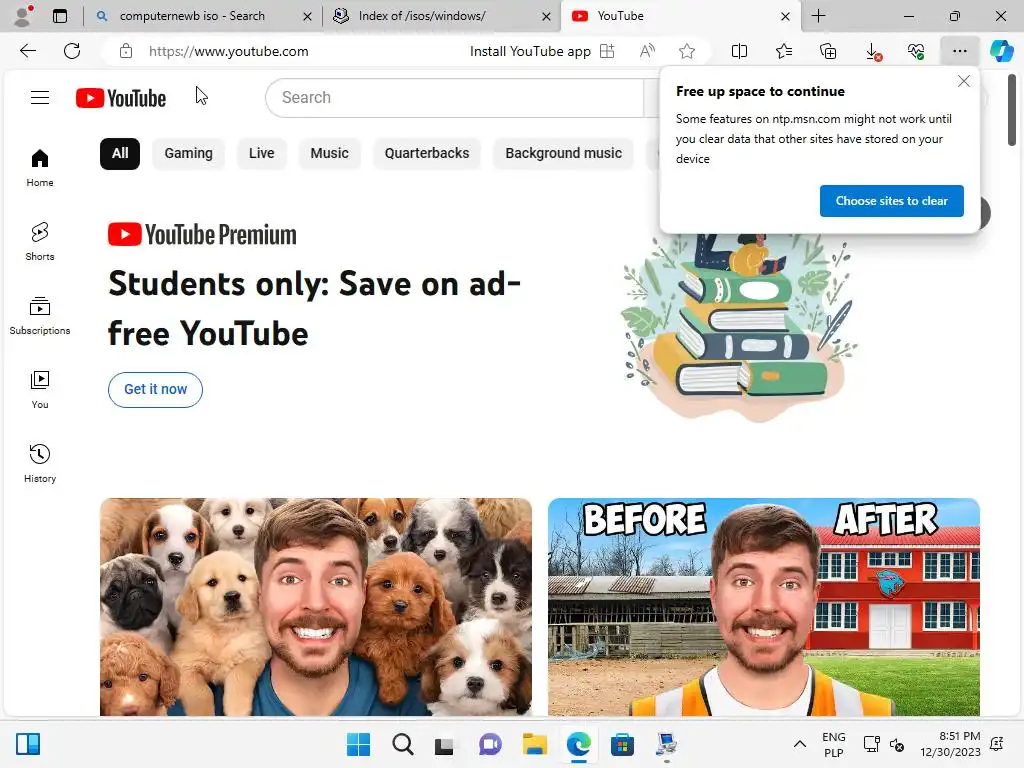Open Downloads toolbar icon
Image resolution: width=1024 pixels, height=768 pixels.
point(872,51)
